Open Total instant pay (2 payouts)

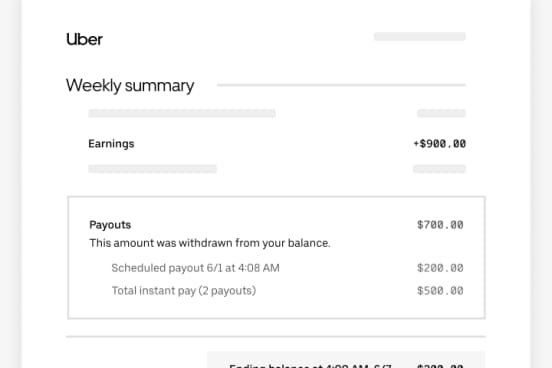pyautogui.click(x=184, y=291)
